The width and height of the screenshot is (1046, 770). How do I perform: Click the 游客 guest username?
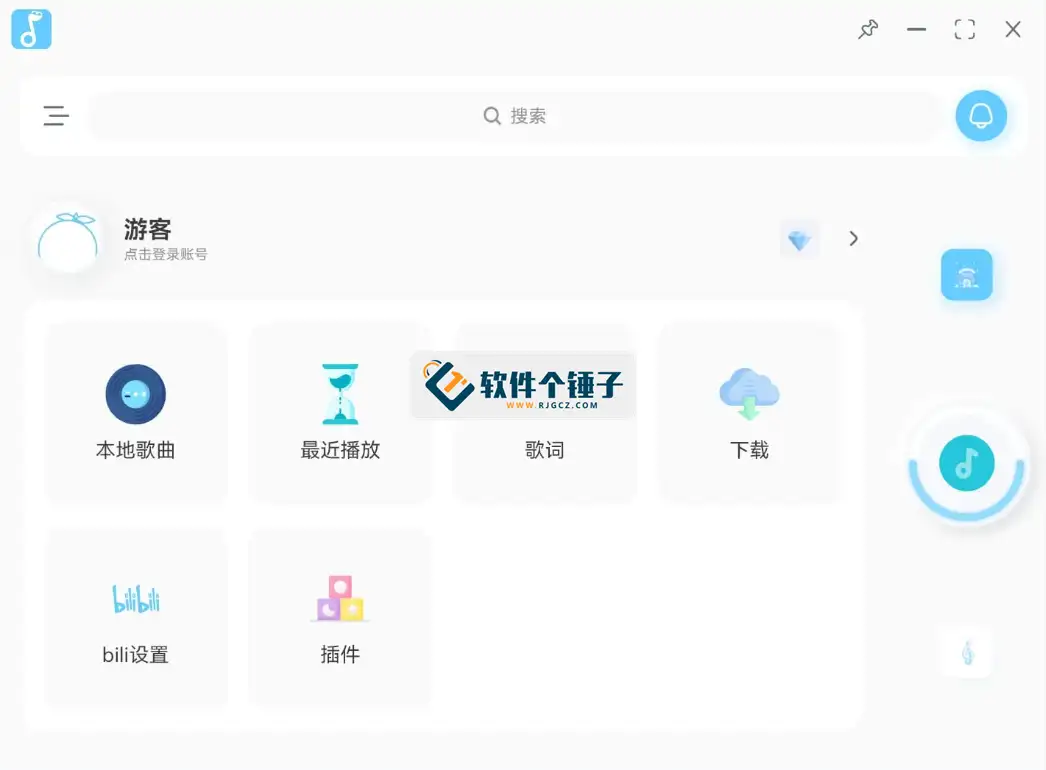coord(148,230)
